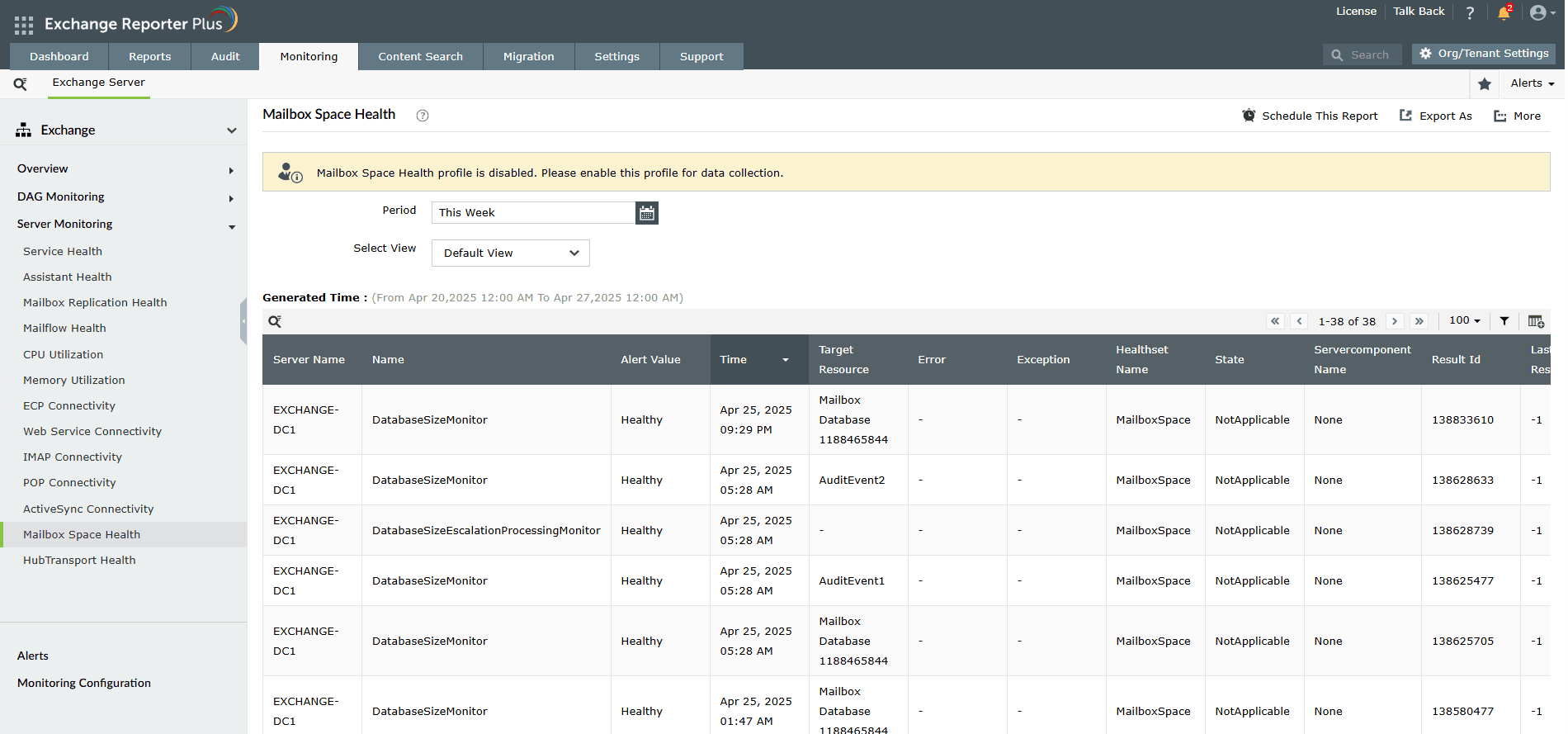1568x734 pixels.
Task: Open the Talk Back link
Action: click(x=1419, y=12)
